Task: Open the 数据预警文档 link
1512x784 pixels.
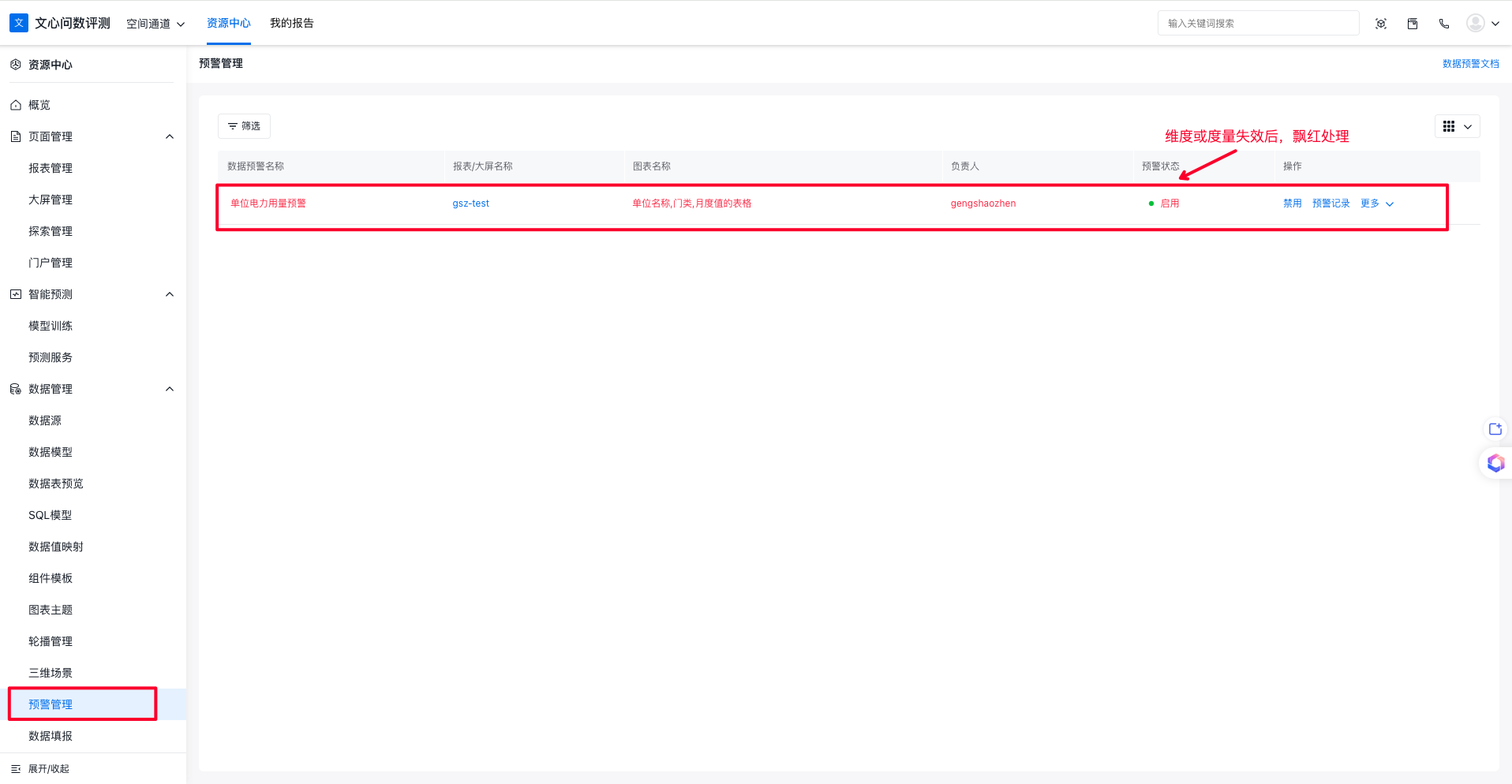Action: (x=1471, y=64)
